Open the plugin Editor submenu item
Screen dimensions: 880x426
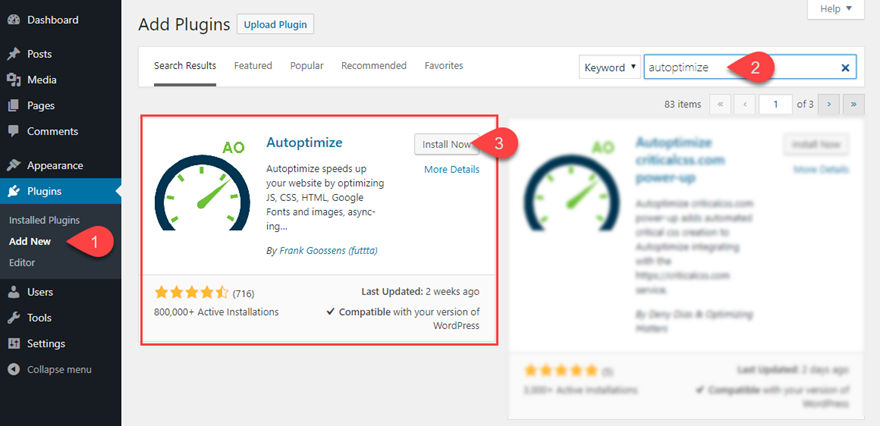22,263
